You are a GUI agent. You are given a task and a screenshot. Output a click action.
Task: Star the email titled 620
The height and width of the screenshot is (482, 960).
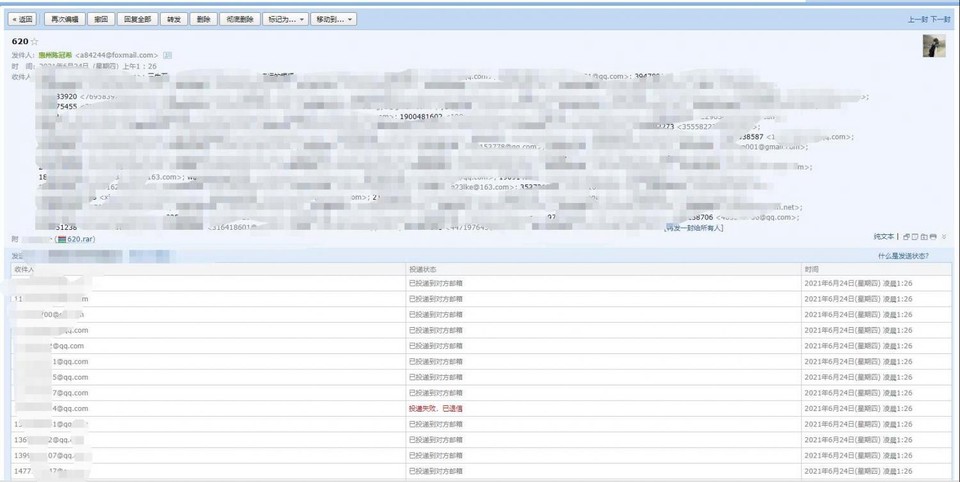click(35, 42)
